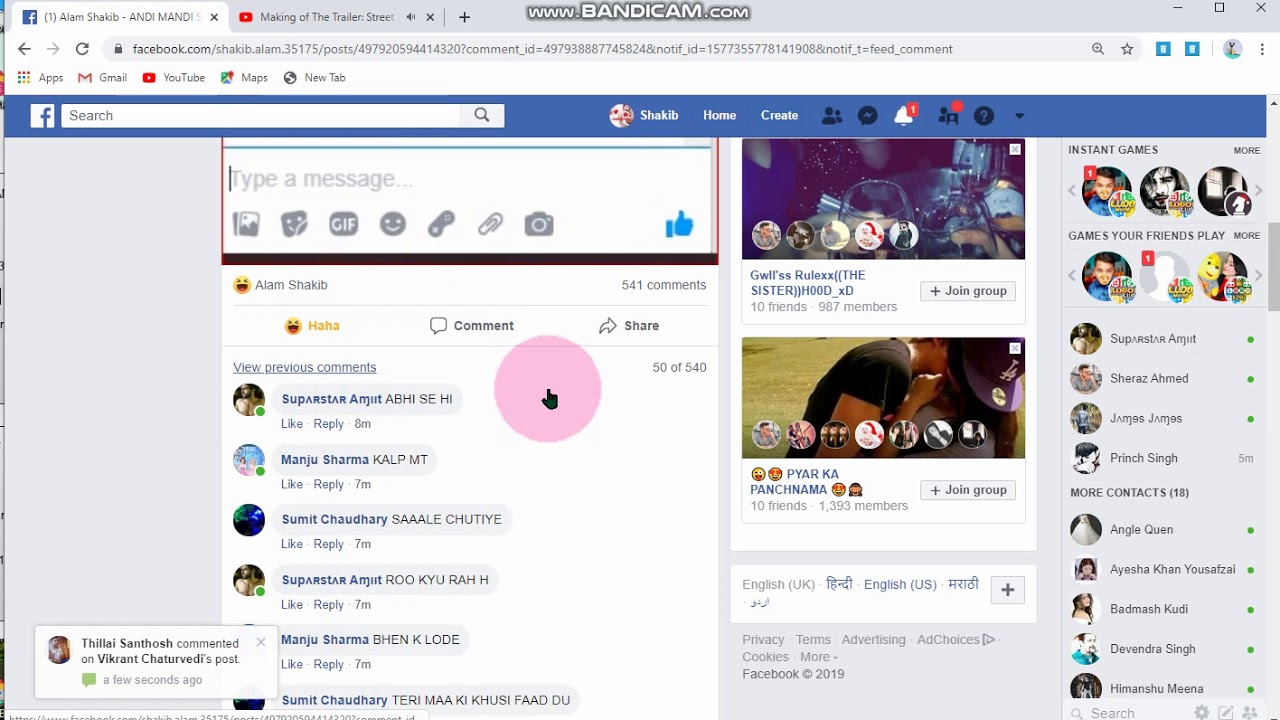Mute the YouTube tab audio icon
Viewport: 1280px width, 720px height.
click(411, 17)
